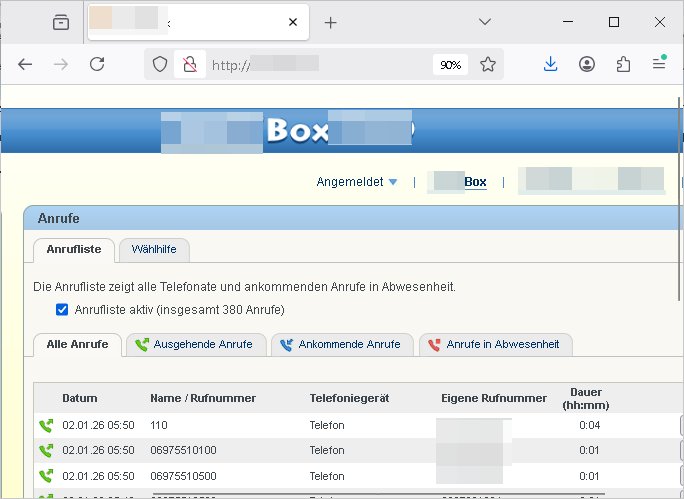Show the Ausgehende Anrufe tab
This screenshot has width=684, height=499.
[196, 344]
